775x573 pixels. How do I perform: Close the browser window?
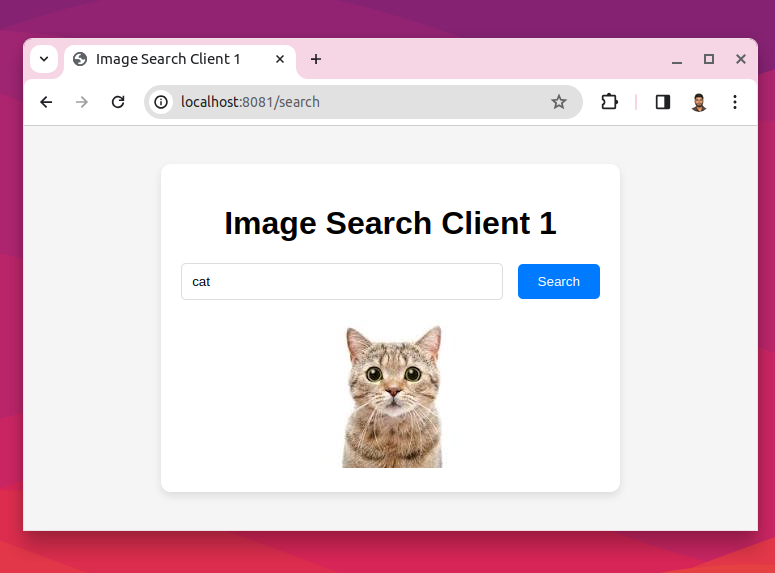[740, 59]
